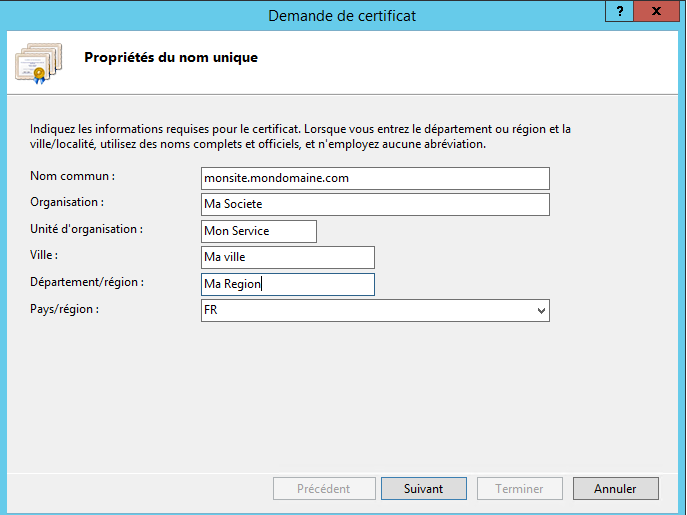The width and height of the screenshot is (687, 515).
Task: Open help with the question mark button
Action: click(x=619, y=11)
